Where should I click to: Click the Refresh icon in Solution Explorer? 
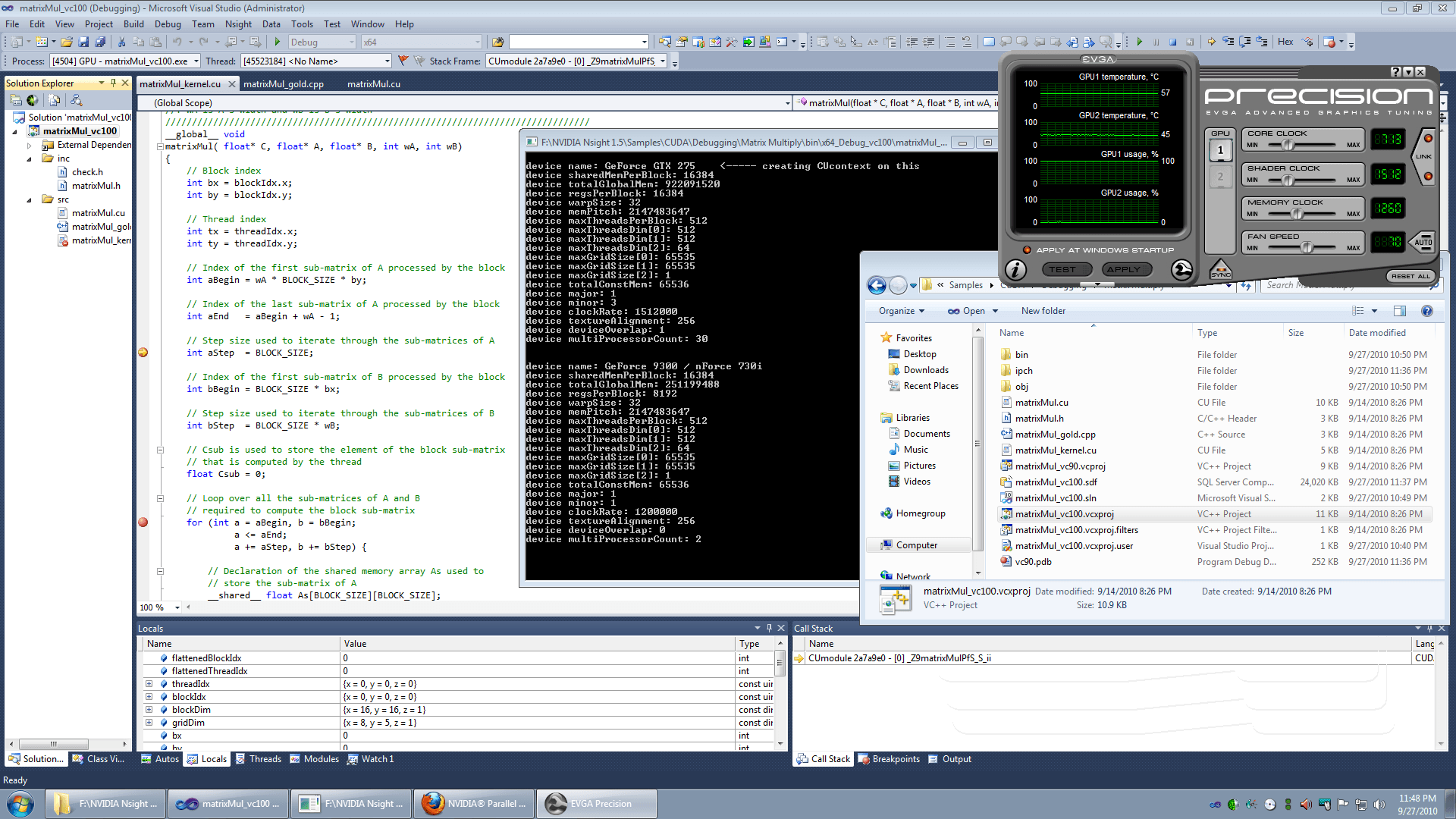(x=33, y=100)
